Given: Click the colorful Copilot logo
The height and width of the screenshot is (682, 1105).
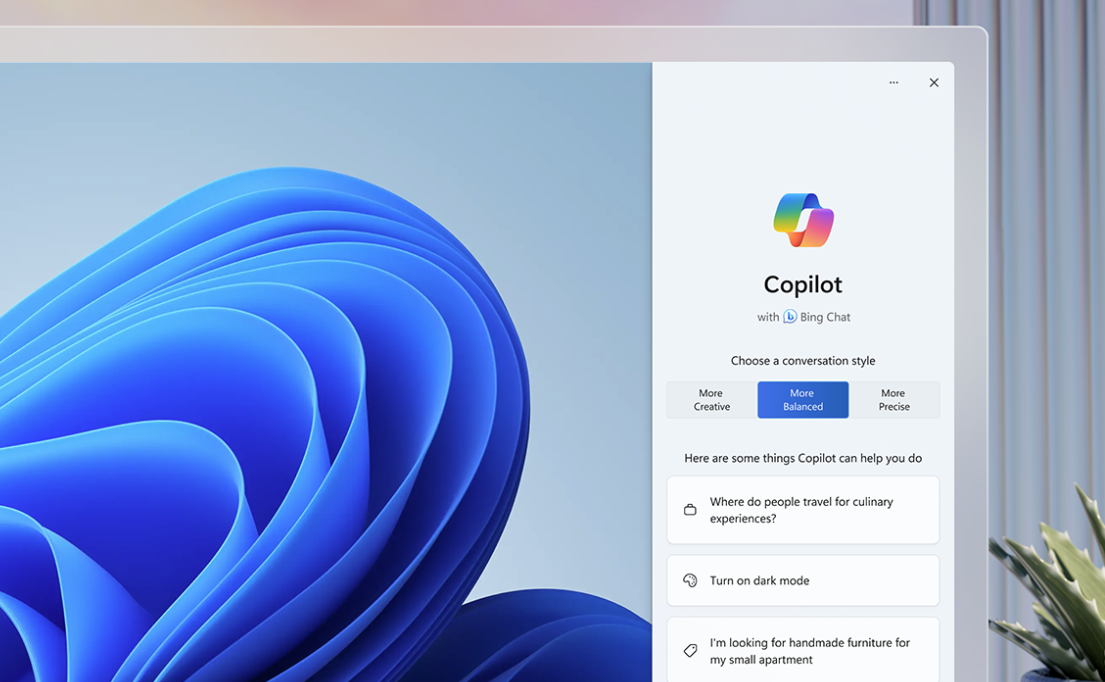Looking at the screenshot, I should point(803,220).
